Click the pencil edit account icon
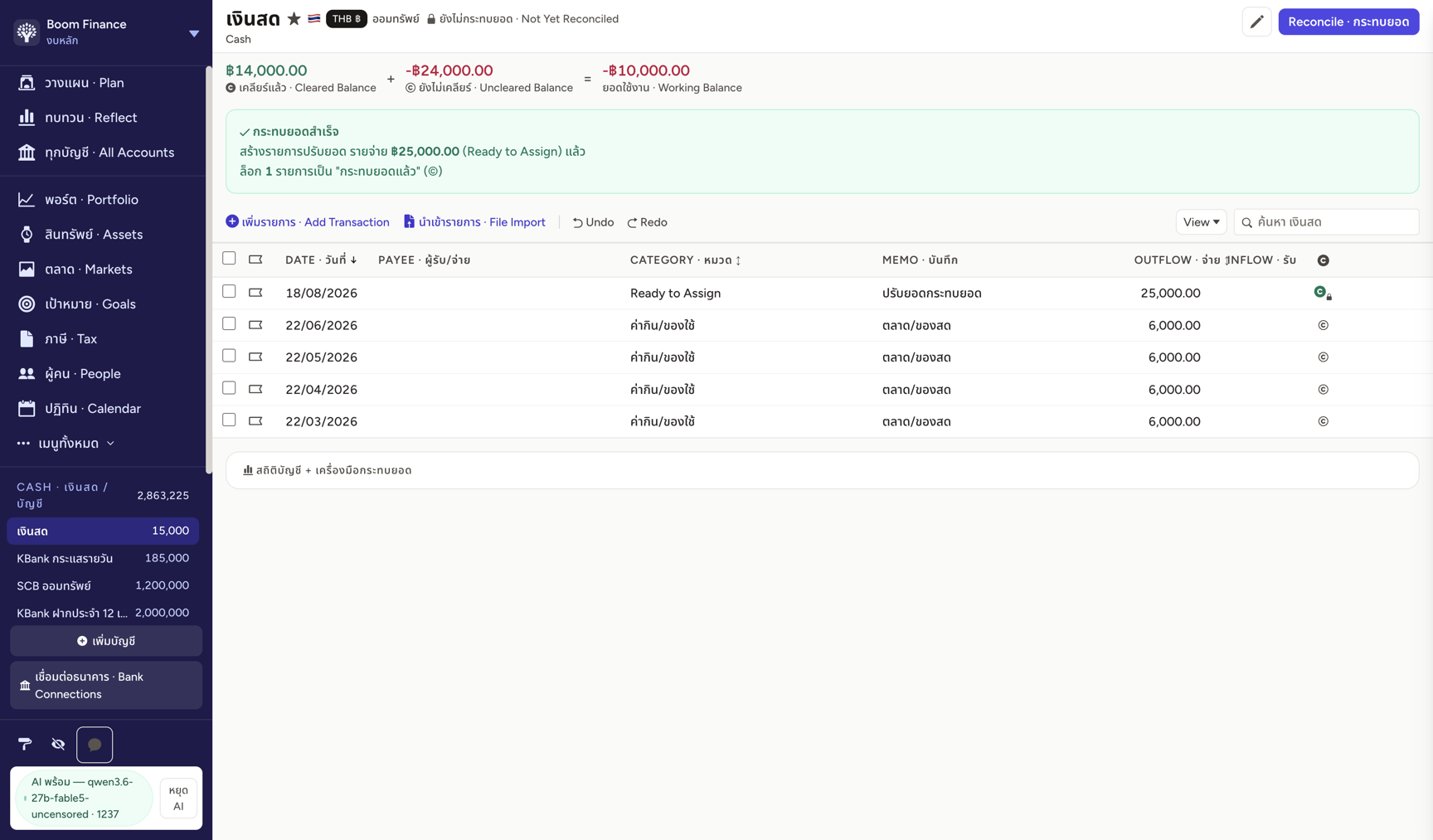The height and width of the screenshot is (840, 1433). (1257, 22)
